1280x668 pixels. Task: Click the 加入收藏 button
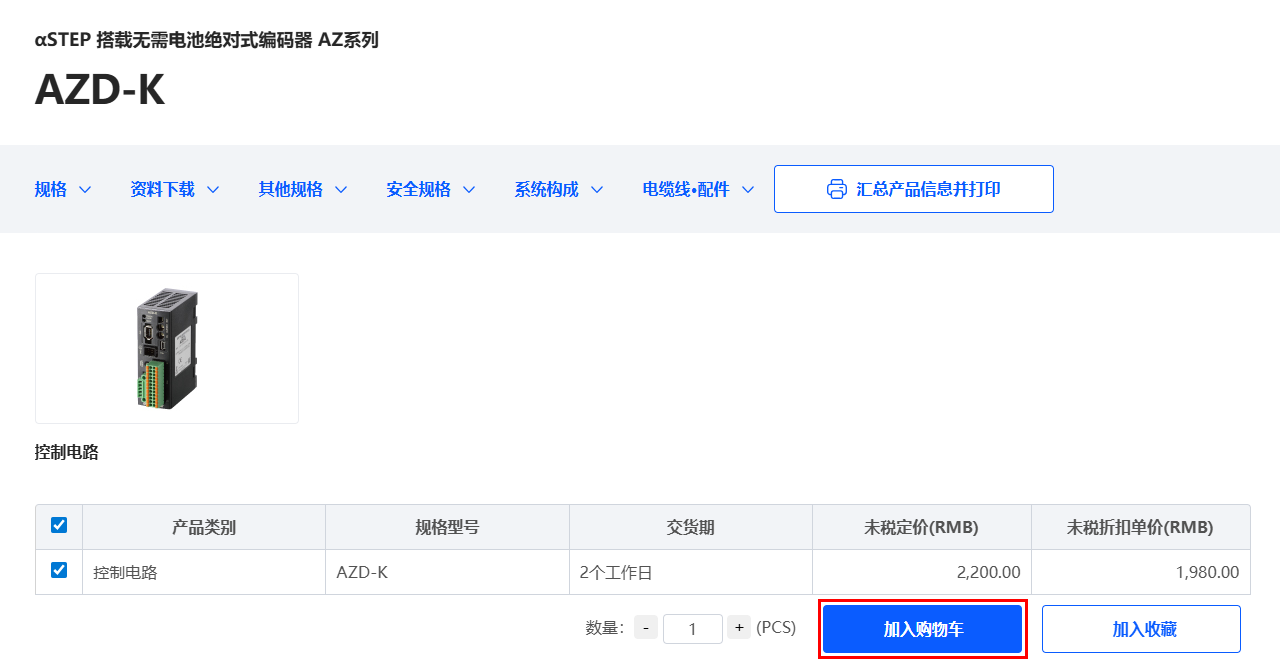1141,629
